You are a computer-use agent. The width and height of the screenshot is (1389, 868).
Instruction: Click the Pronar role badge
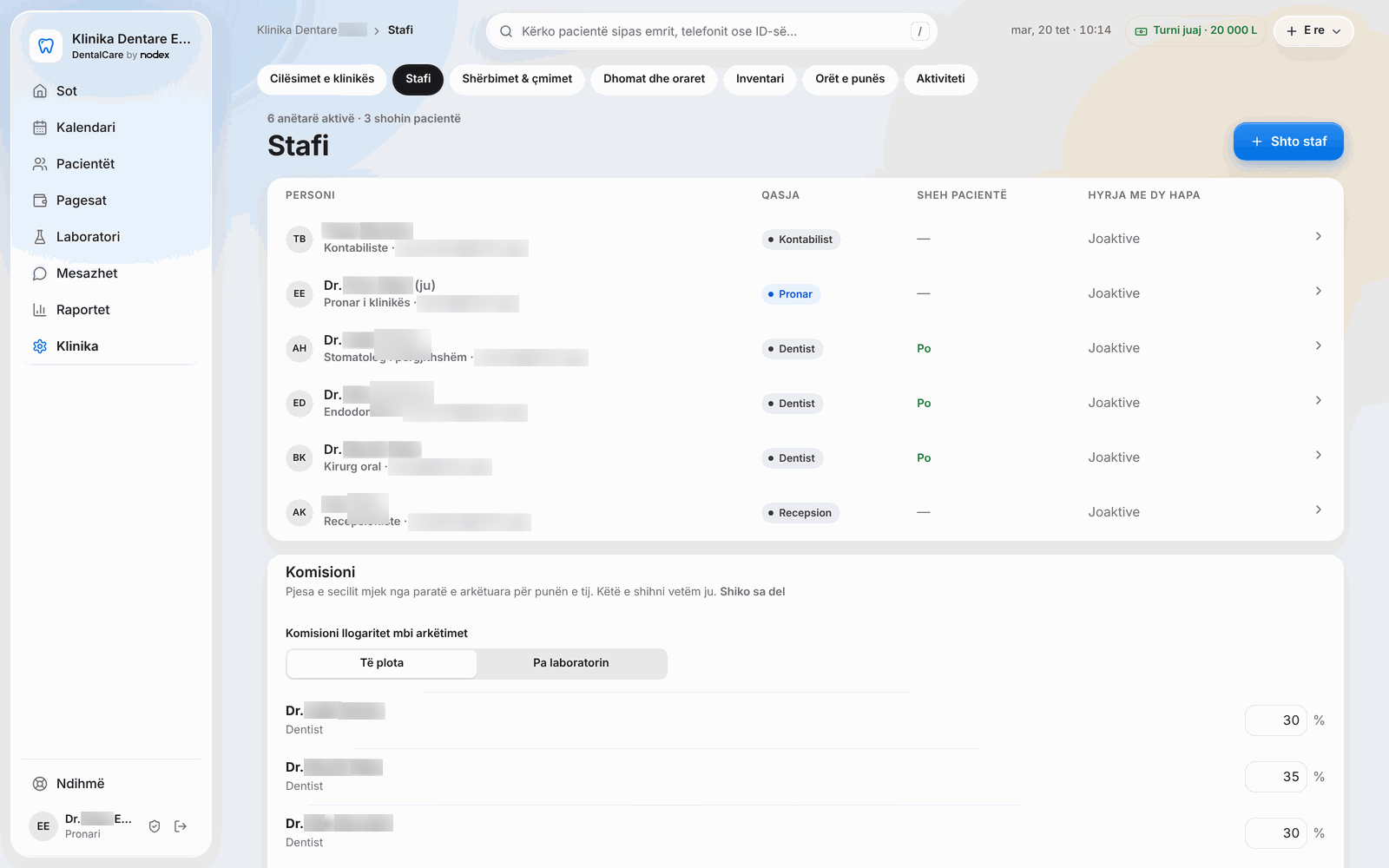tap(791, 294)
